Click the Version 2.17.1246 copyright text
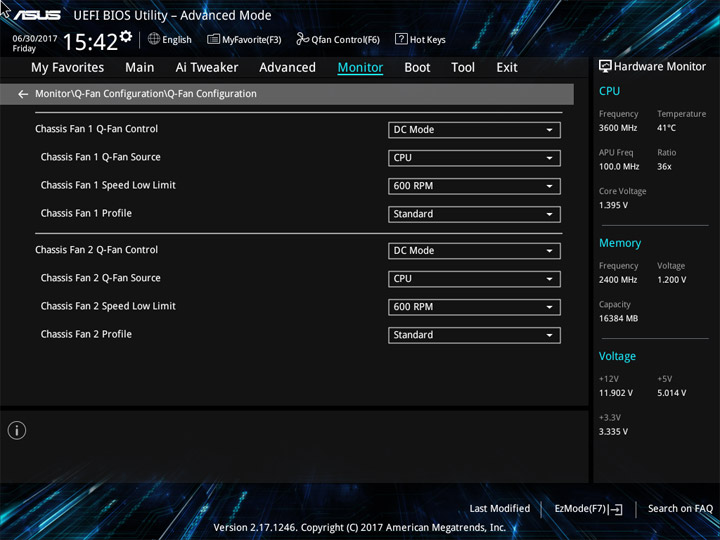The image size is (720, 540). [x=360, y=528]
